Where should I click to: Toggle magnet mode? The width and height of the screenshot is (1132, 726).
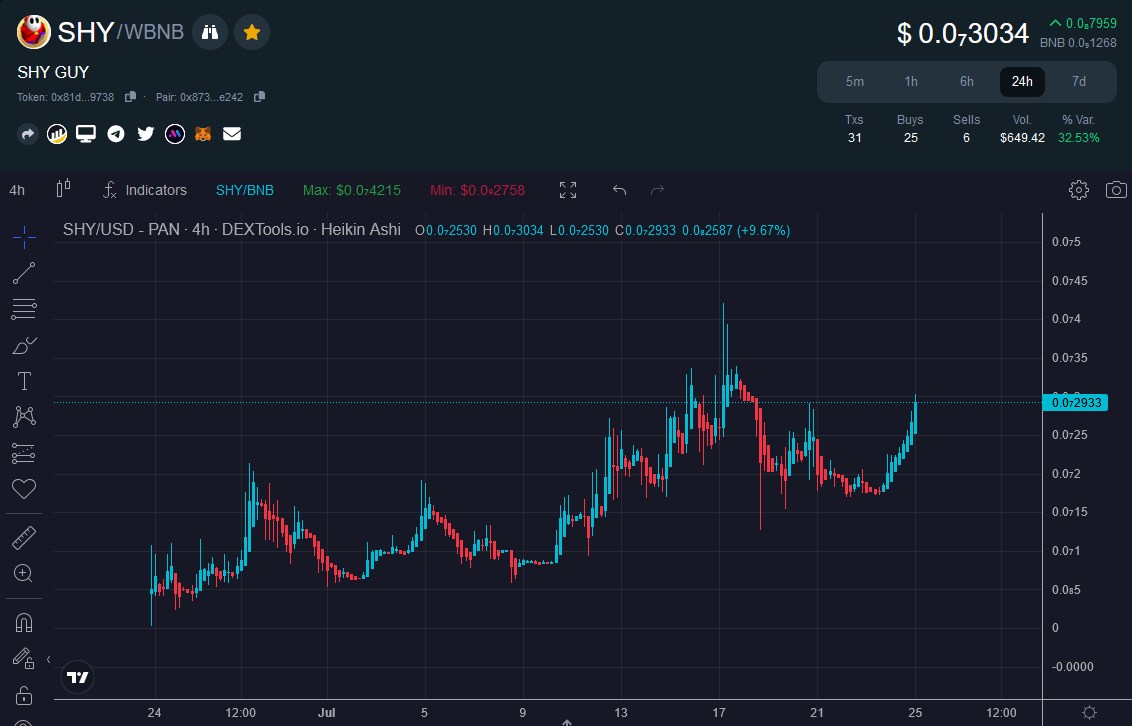click(x=24, y=622)
